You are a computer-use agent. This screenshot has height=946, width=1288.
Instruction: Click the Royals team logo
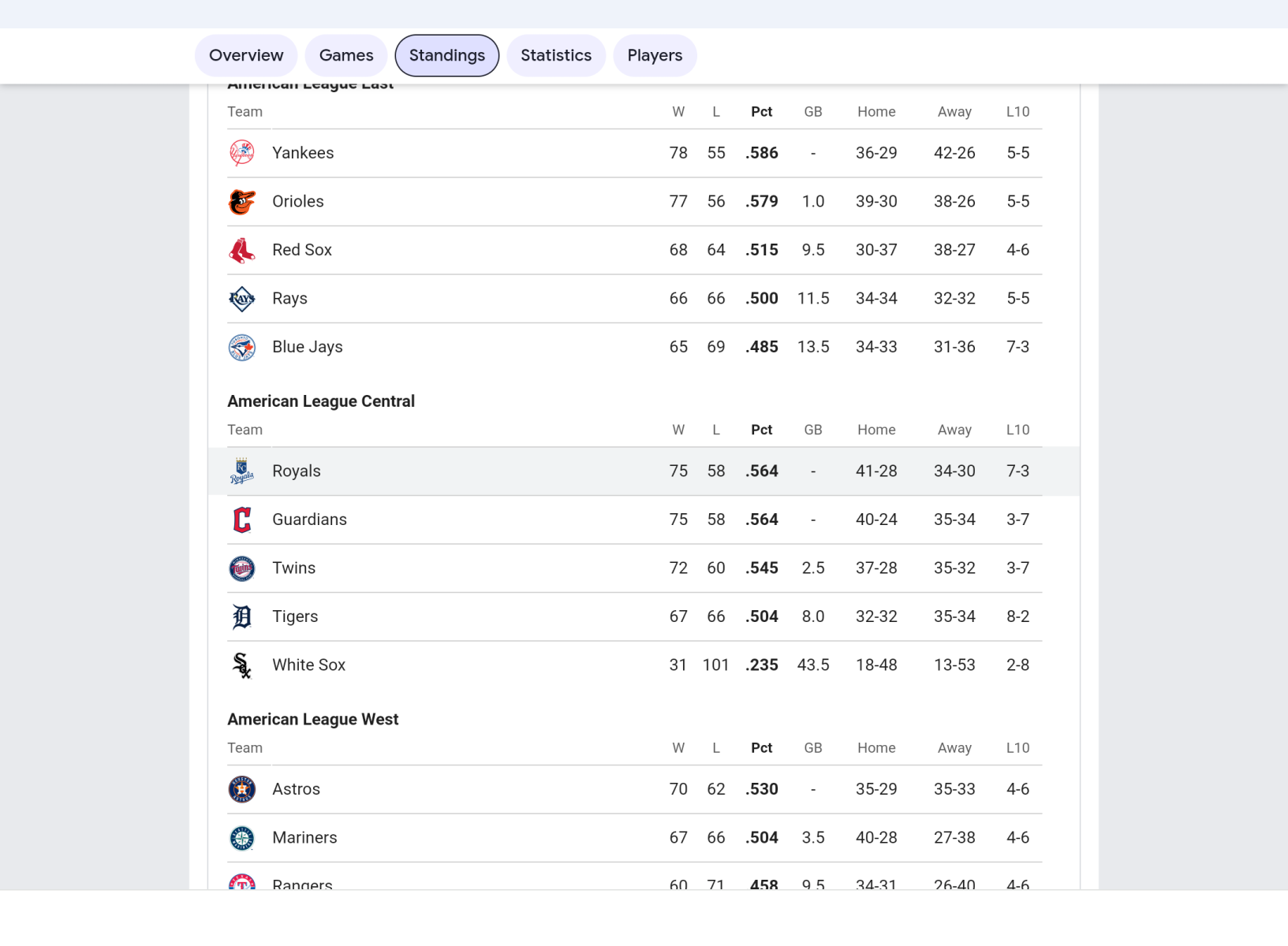(x=242, y=471)
